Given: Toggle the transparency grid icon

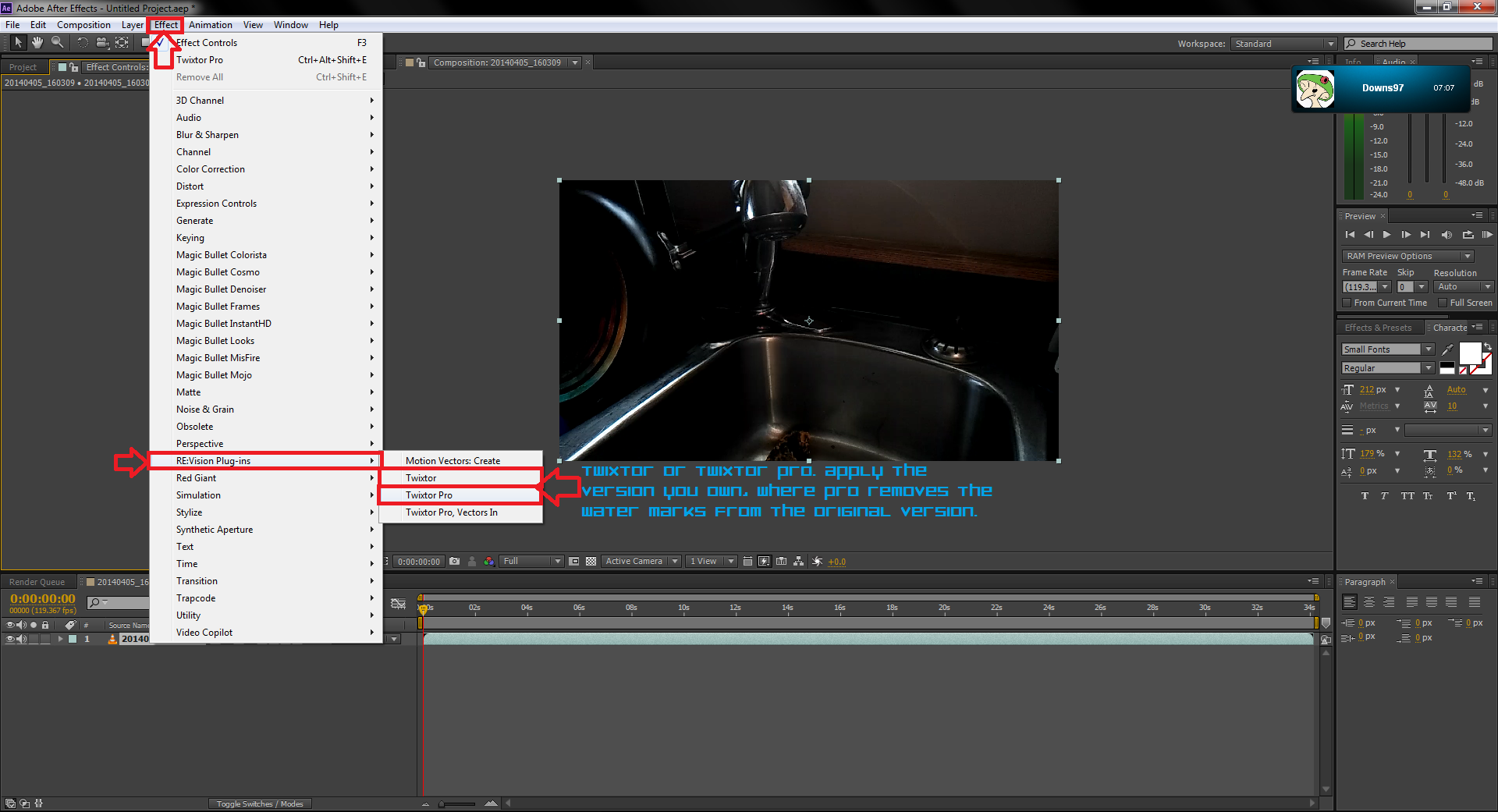Looking at the screenshot, I should (x=591, y=561).
